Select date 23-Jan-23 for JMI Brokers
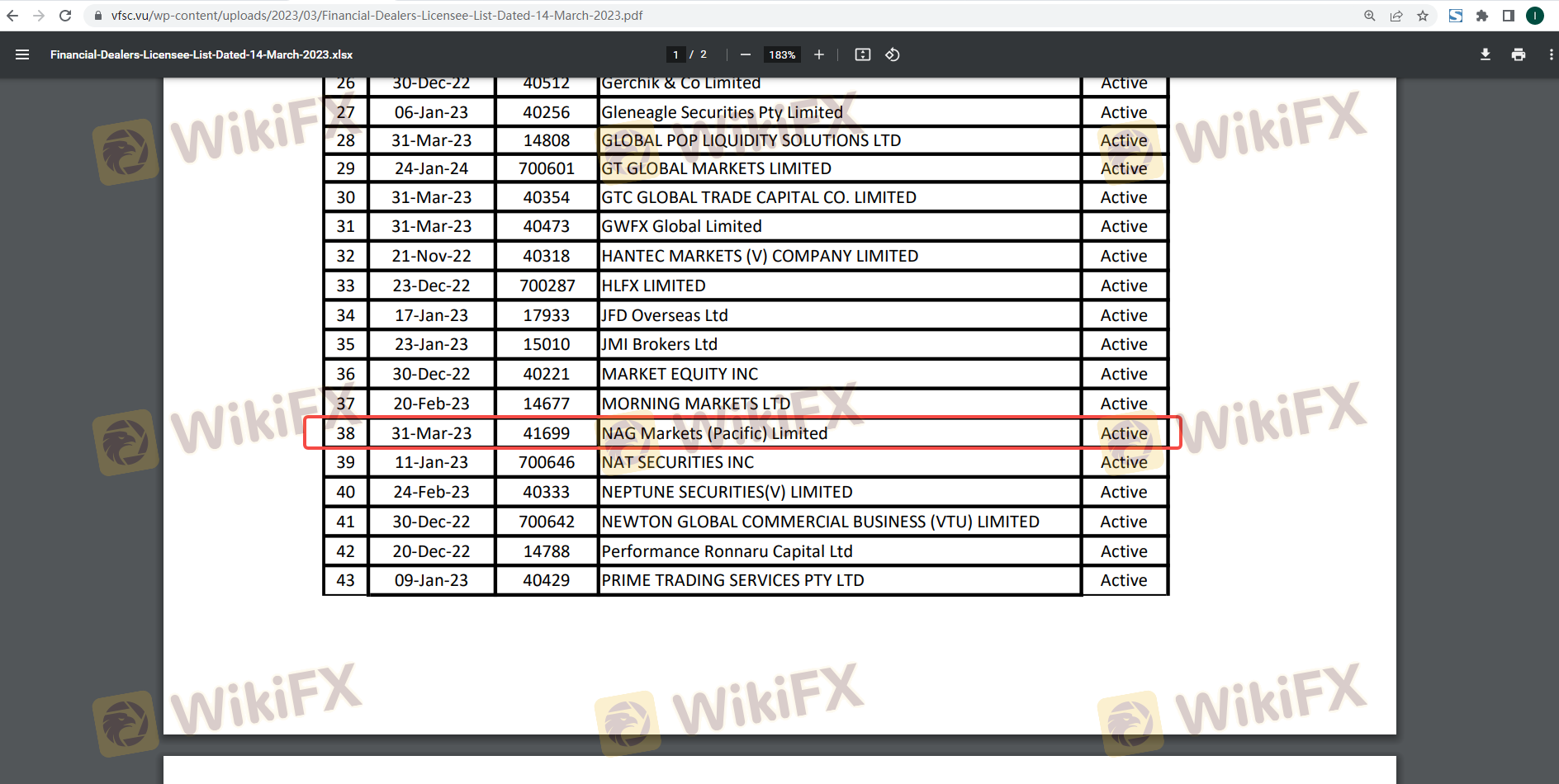This screenshot has width=1559, height=784. [x=431, y=344]
